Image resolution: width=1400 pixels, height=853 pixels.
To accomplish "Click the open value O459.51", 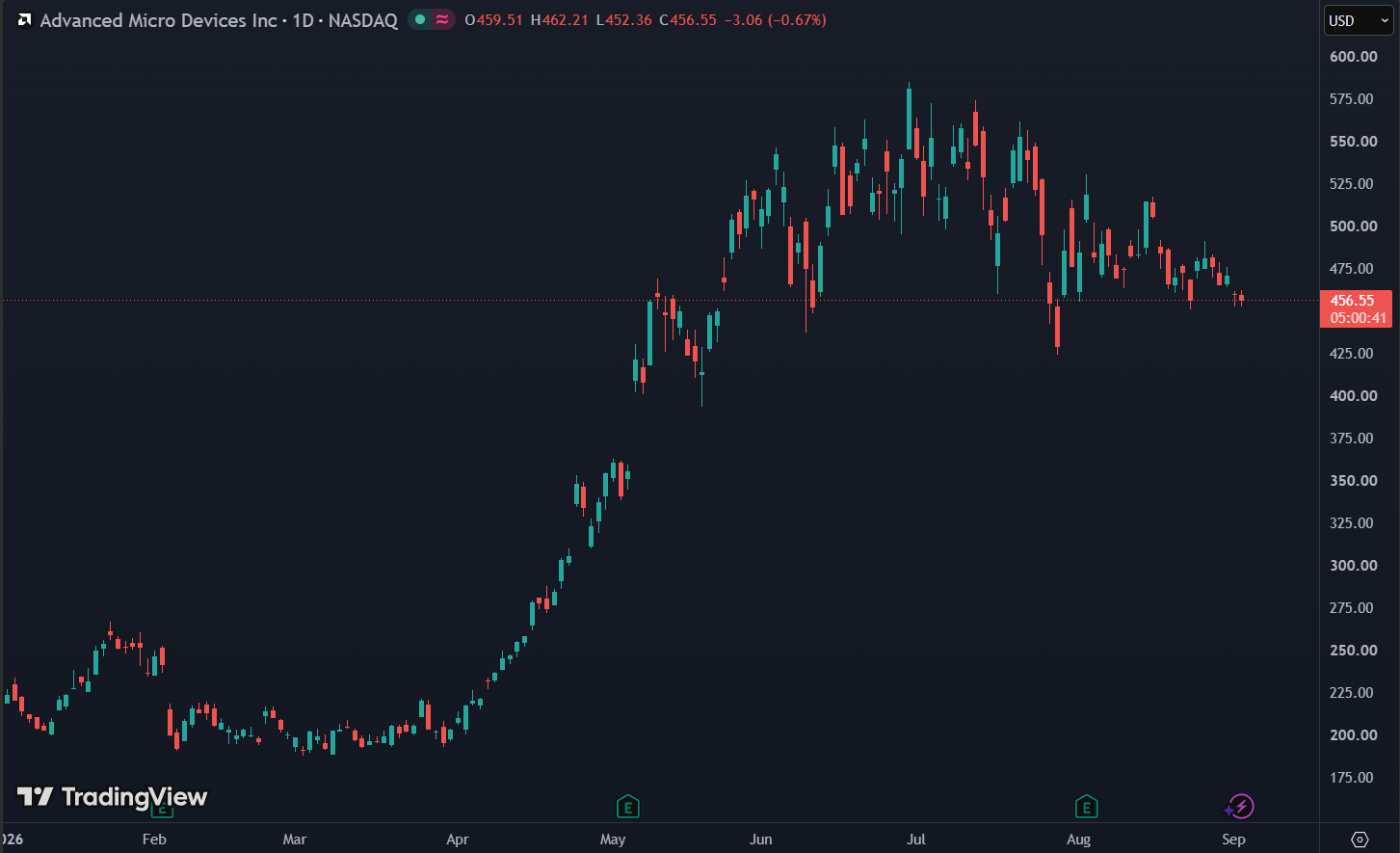I will pyautogui.click(x=493, y=20).
